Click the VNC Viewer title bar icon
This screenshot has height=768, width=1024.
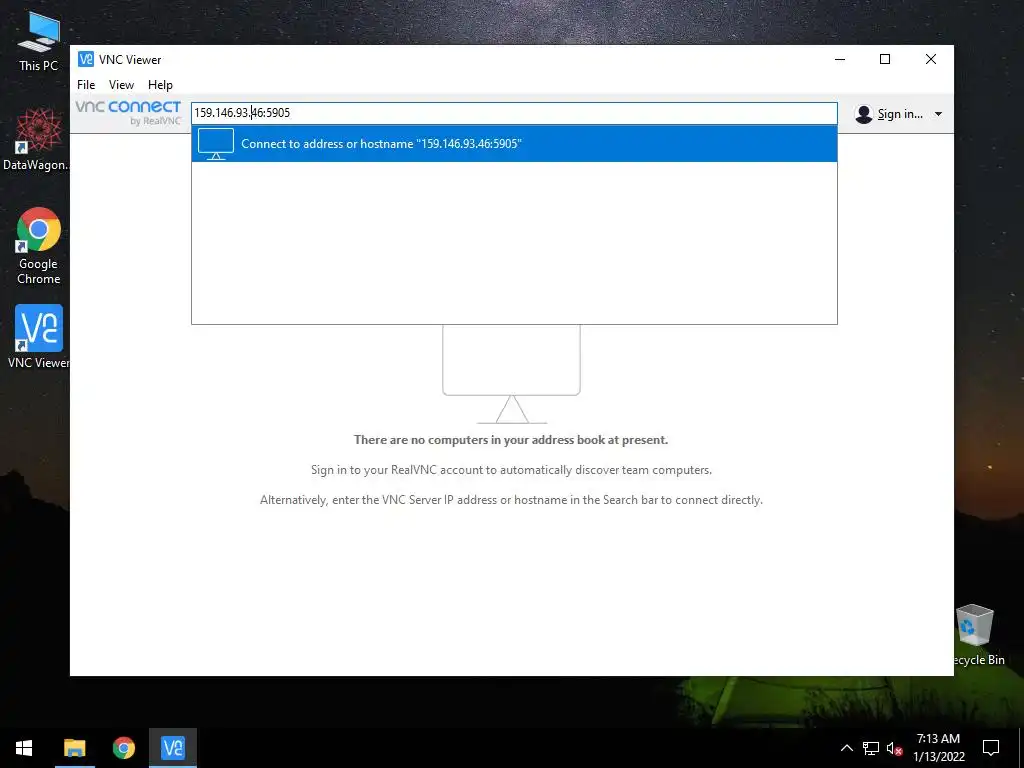[86, 59]
